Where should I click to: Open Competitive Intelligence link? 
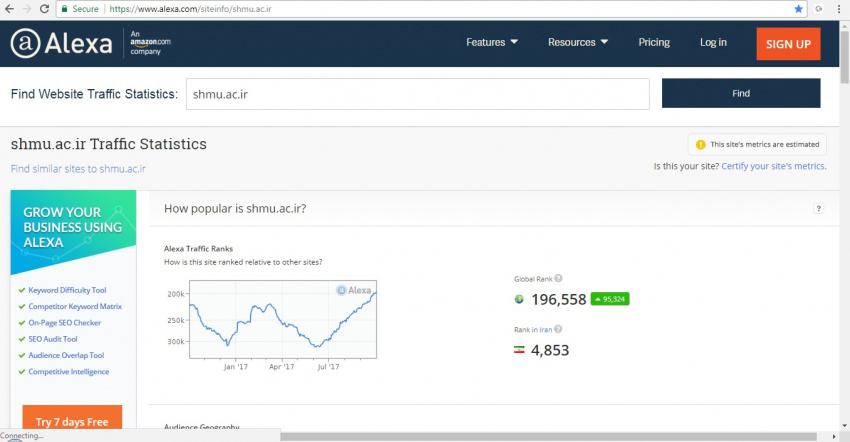point(68,371)
